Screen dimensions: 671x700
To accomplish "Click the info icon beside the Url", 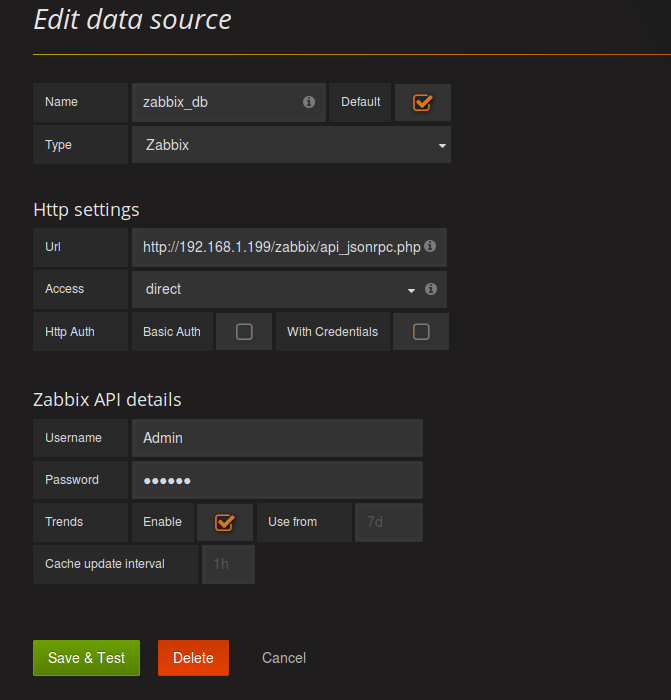I will (x=430, y=246).
